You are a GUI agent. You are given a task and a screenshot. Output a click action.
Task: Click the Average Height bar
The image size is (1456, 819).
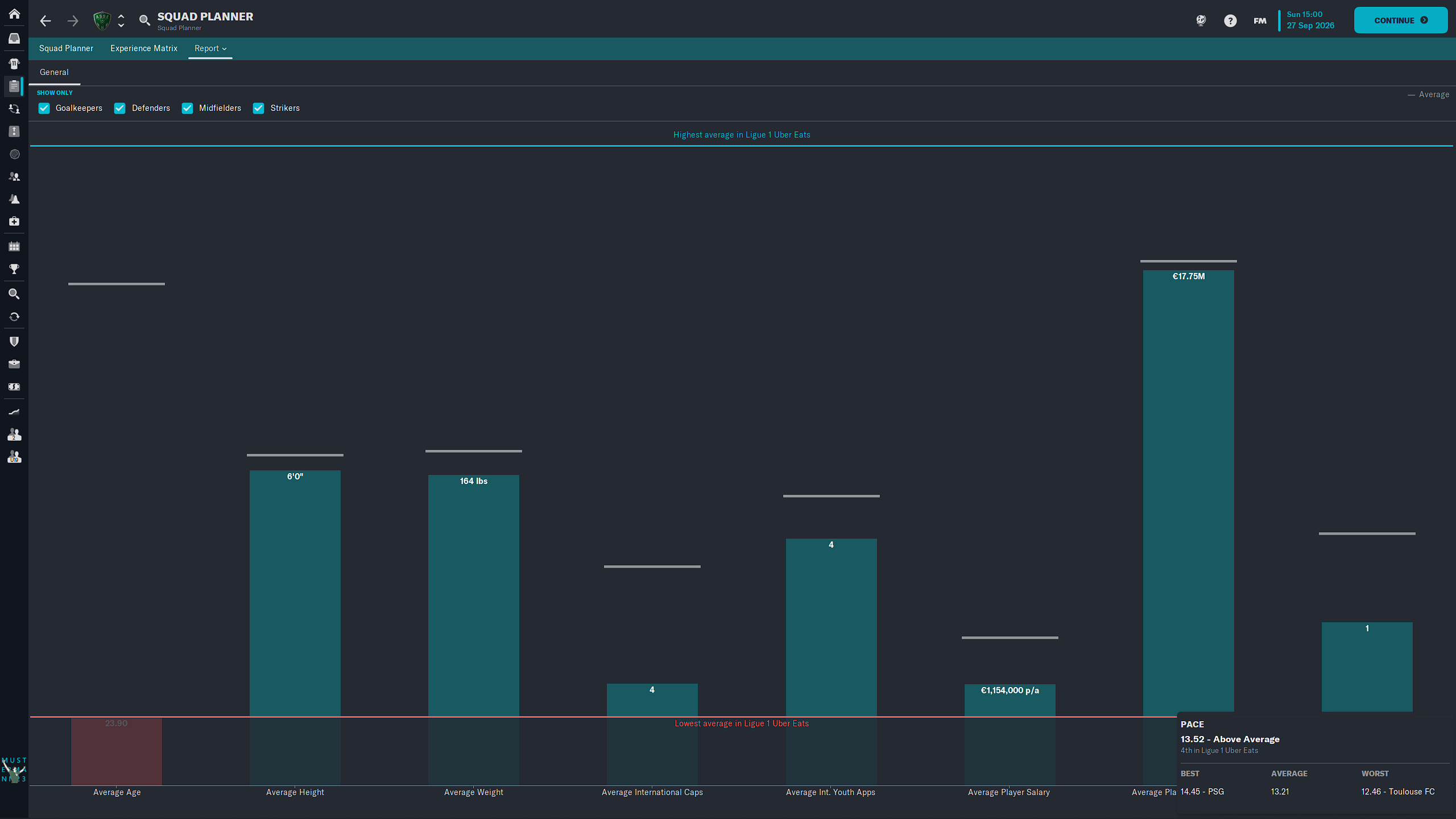(295, 591)
